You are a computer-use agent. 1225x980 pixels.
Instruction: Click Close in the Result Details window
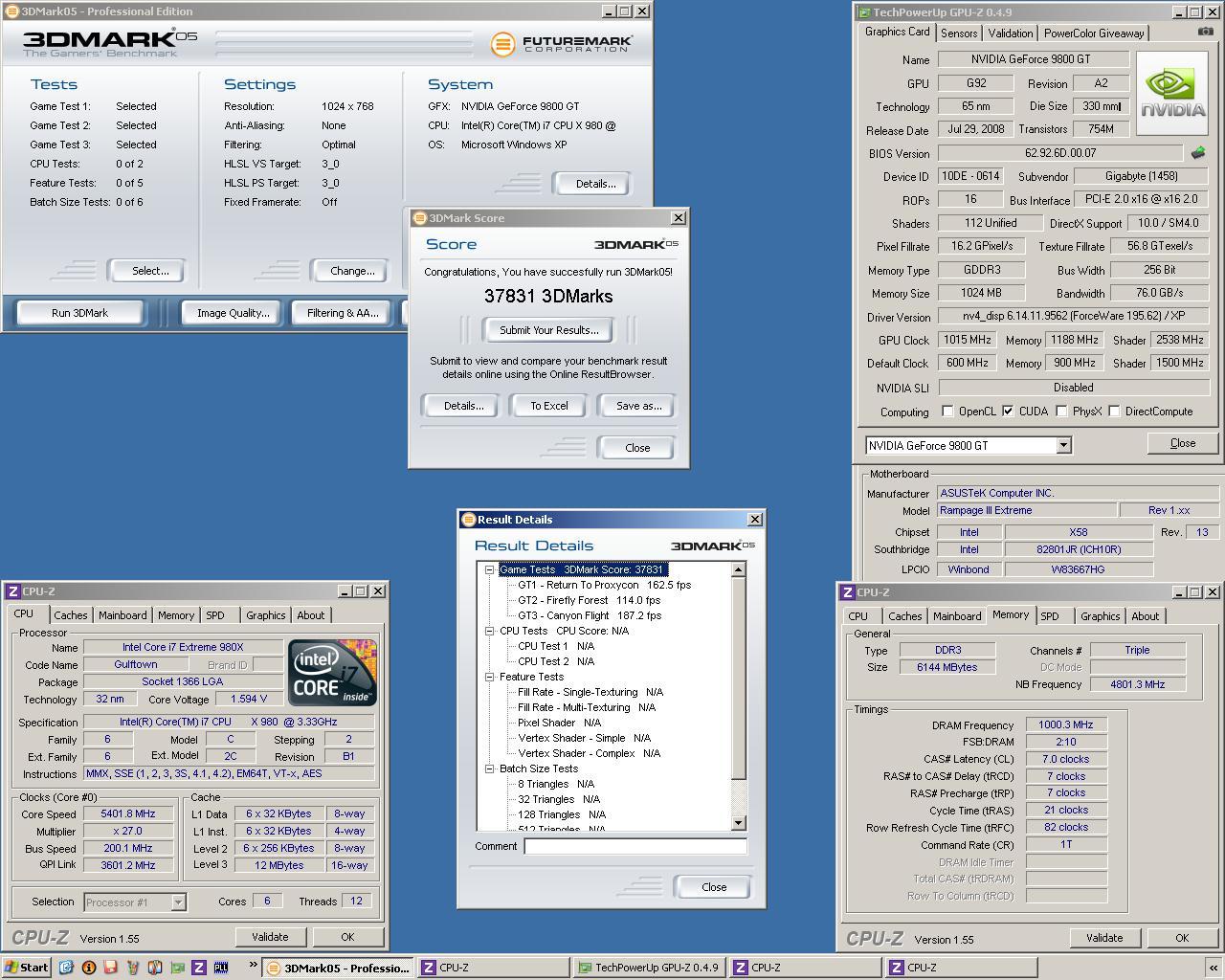[713, 887]
